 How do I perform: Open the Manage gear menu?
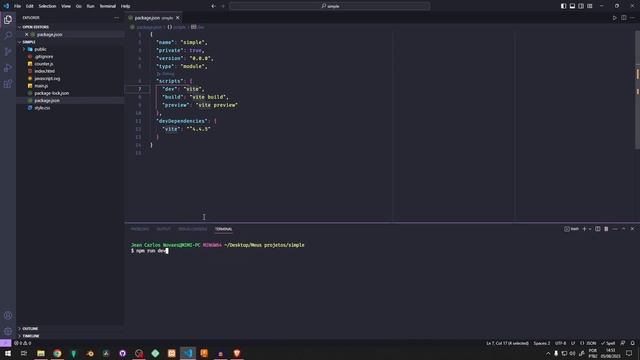[x=8, y=331]
